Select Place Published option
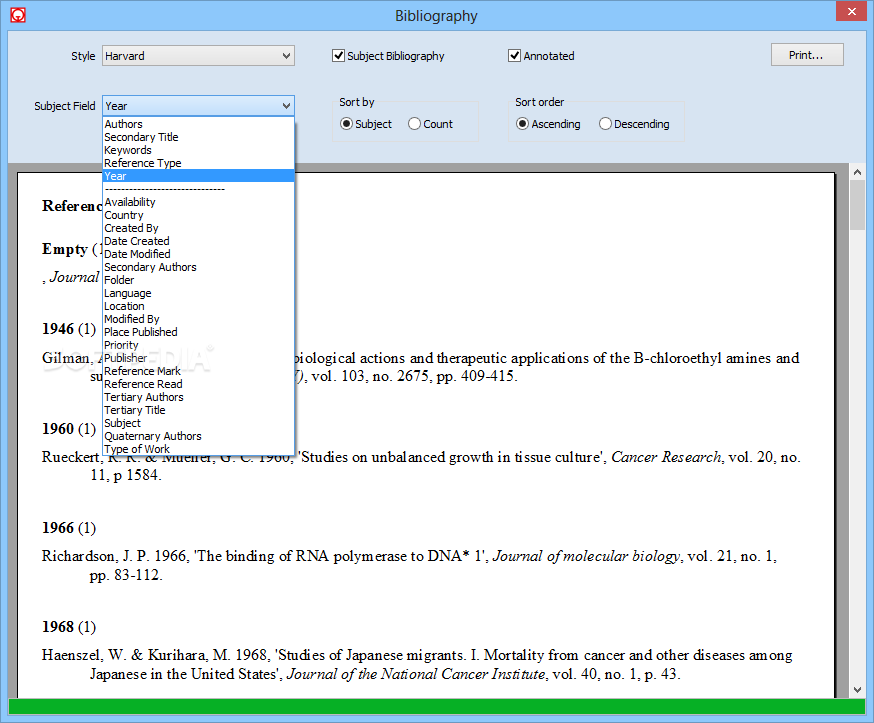Image resolution: width=874 pixels, height=723 pixels. click(x=198, y=332)
